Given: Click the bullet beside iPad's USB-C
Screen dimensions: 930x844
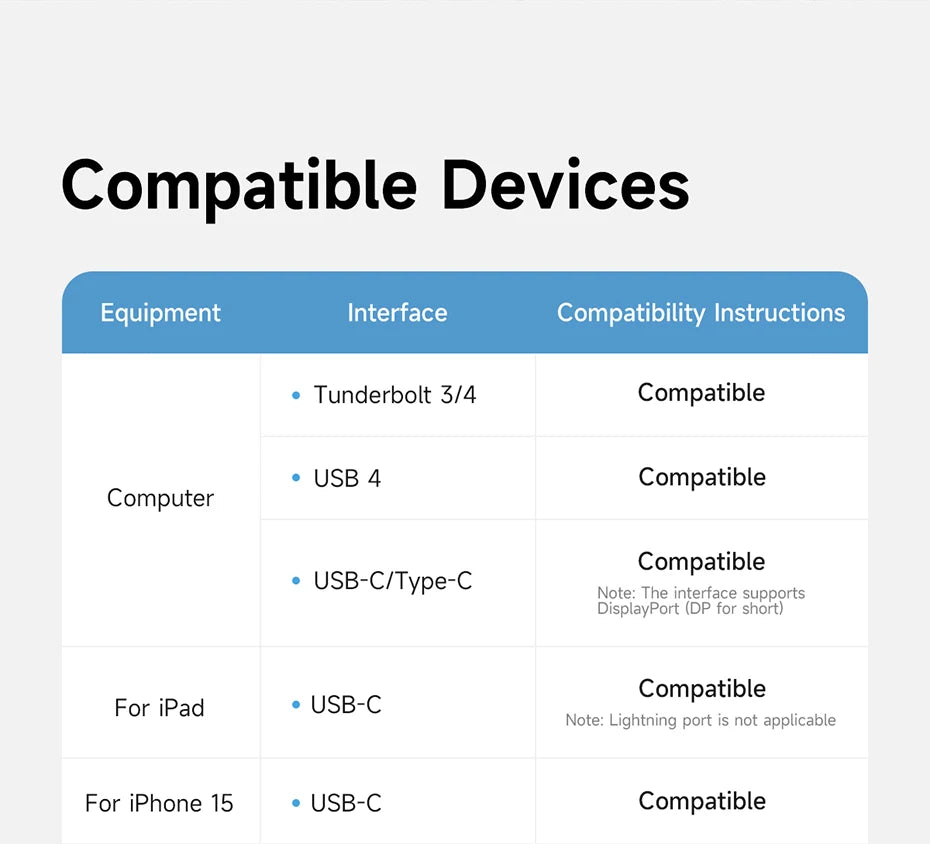Looking at the screenshot, I should (x=296, y=705).
